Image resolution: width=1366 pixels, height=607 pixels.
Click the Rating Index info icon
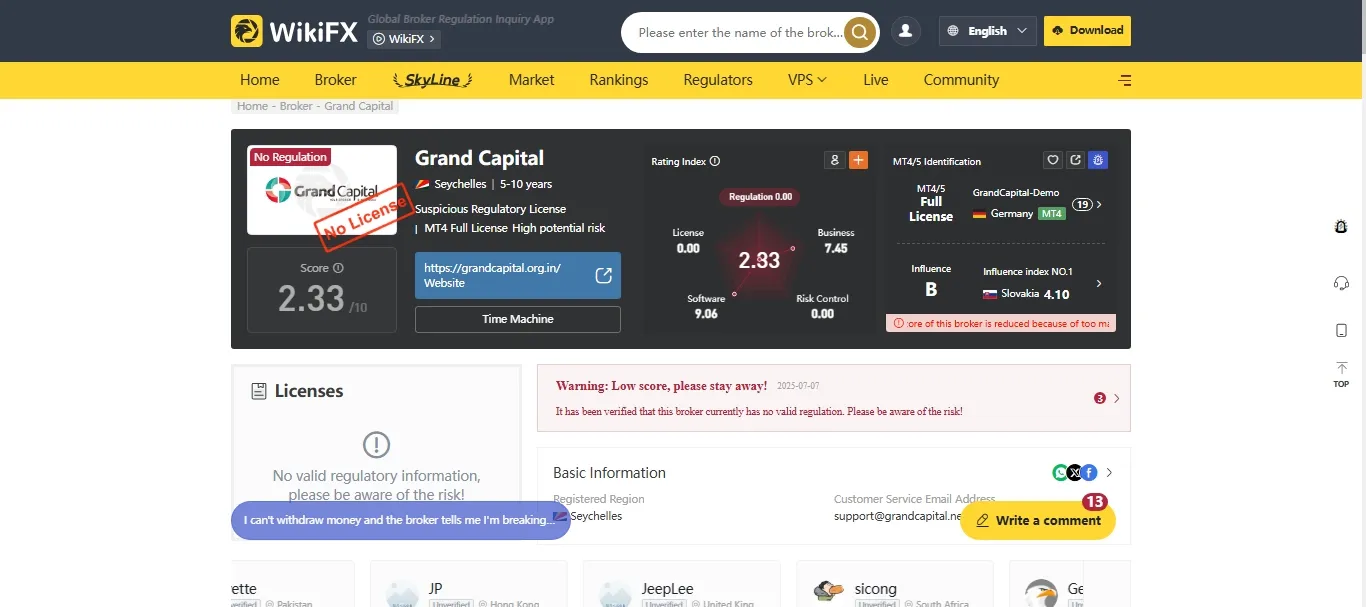pos(715,161)
